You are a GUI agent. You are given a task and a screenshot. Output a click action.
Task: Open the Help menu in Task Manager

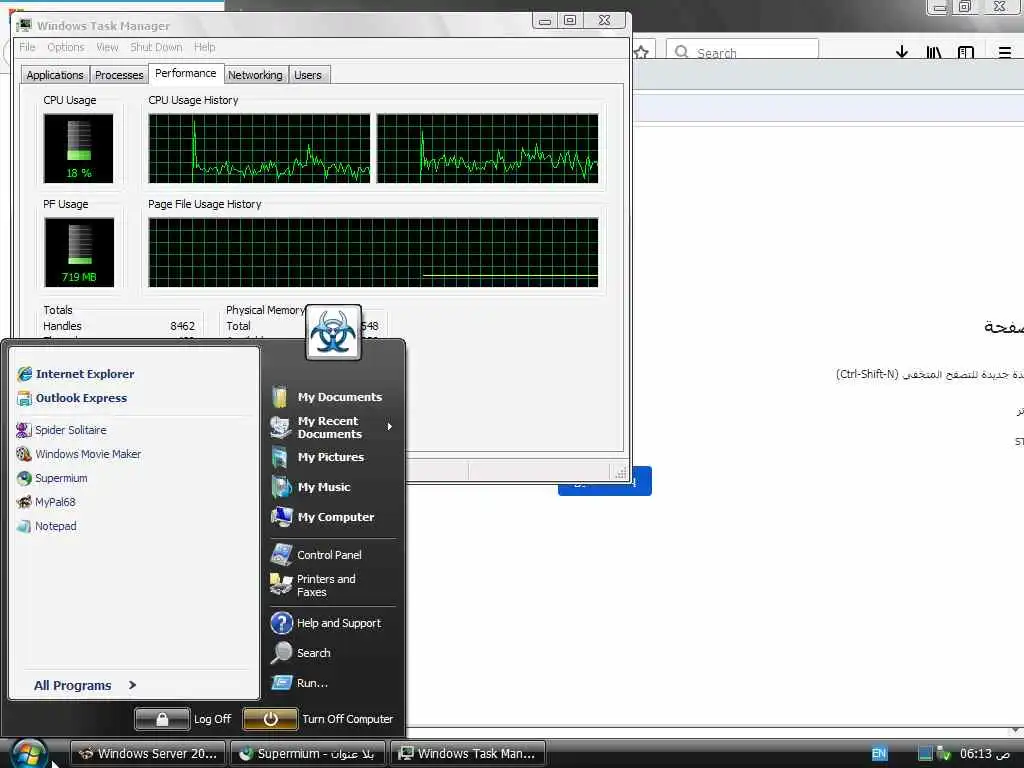(x=204, y=47)
